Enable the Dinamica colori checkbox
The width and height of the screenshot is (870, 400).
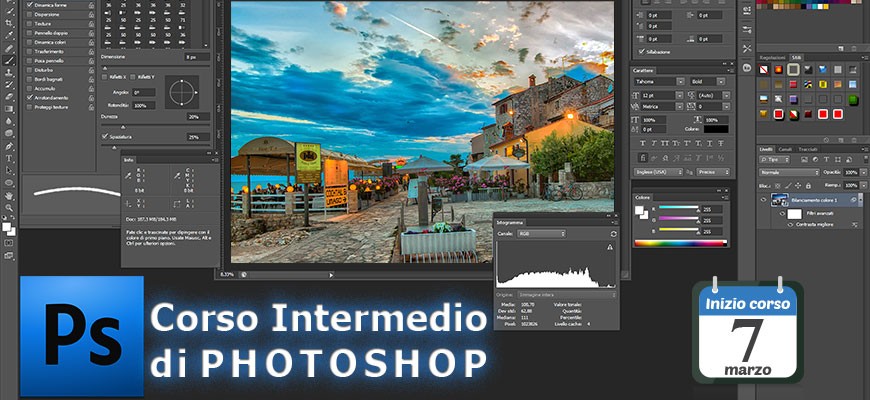pyautogui.click(x=29, y=42)
